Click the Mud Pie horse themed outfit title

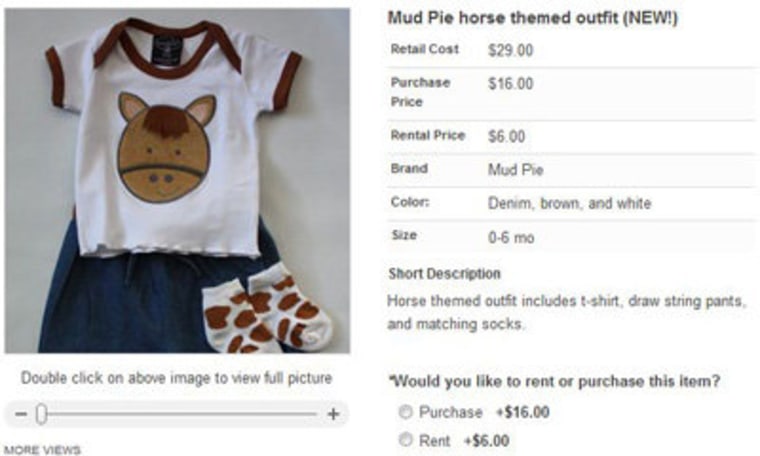pos(533,18)
